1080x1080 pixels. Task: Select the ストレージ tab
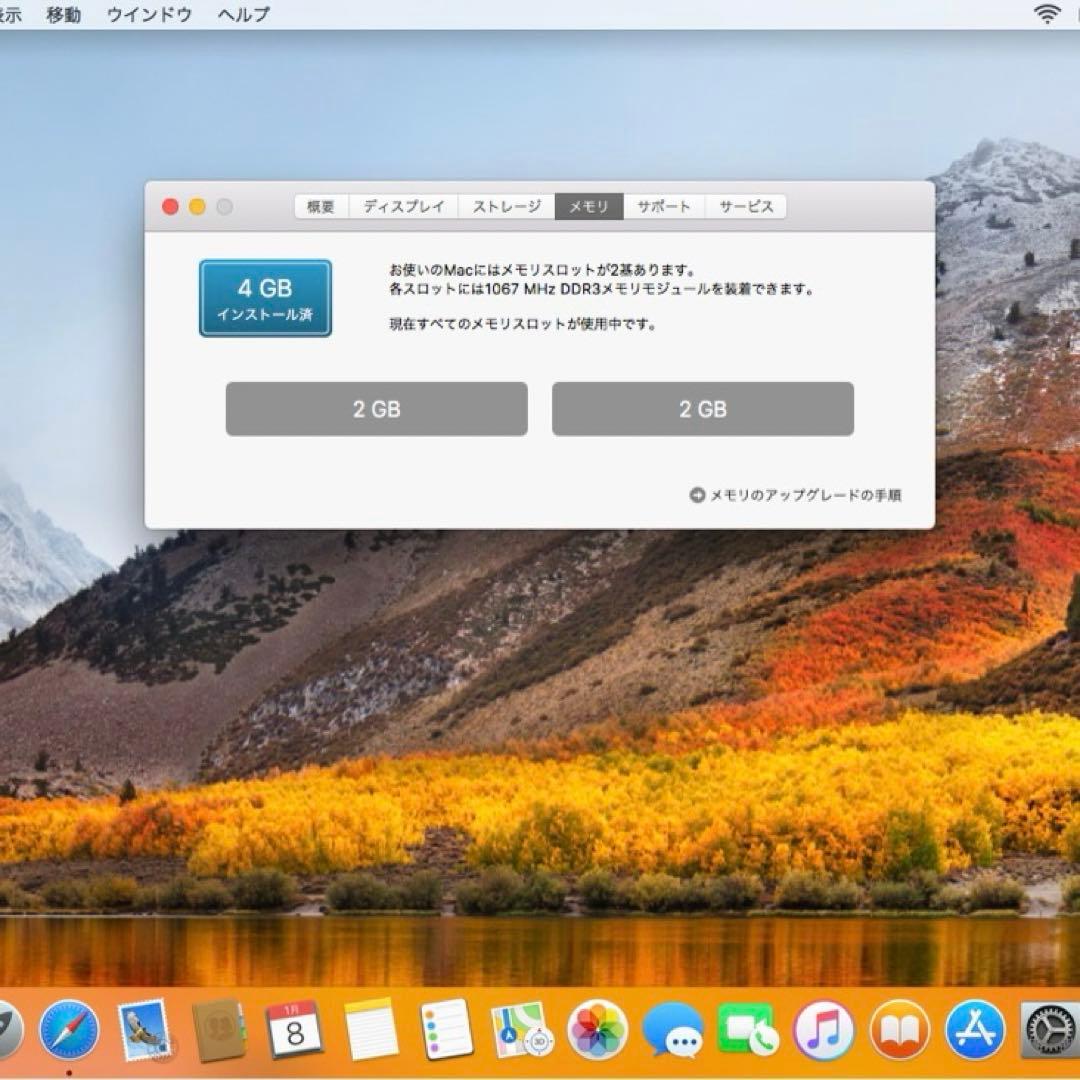(506, 206)
